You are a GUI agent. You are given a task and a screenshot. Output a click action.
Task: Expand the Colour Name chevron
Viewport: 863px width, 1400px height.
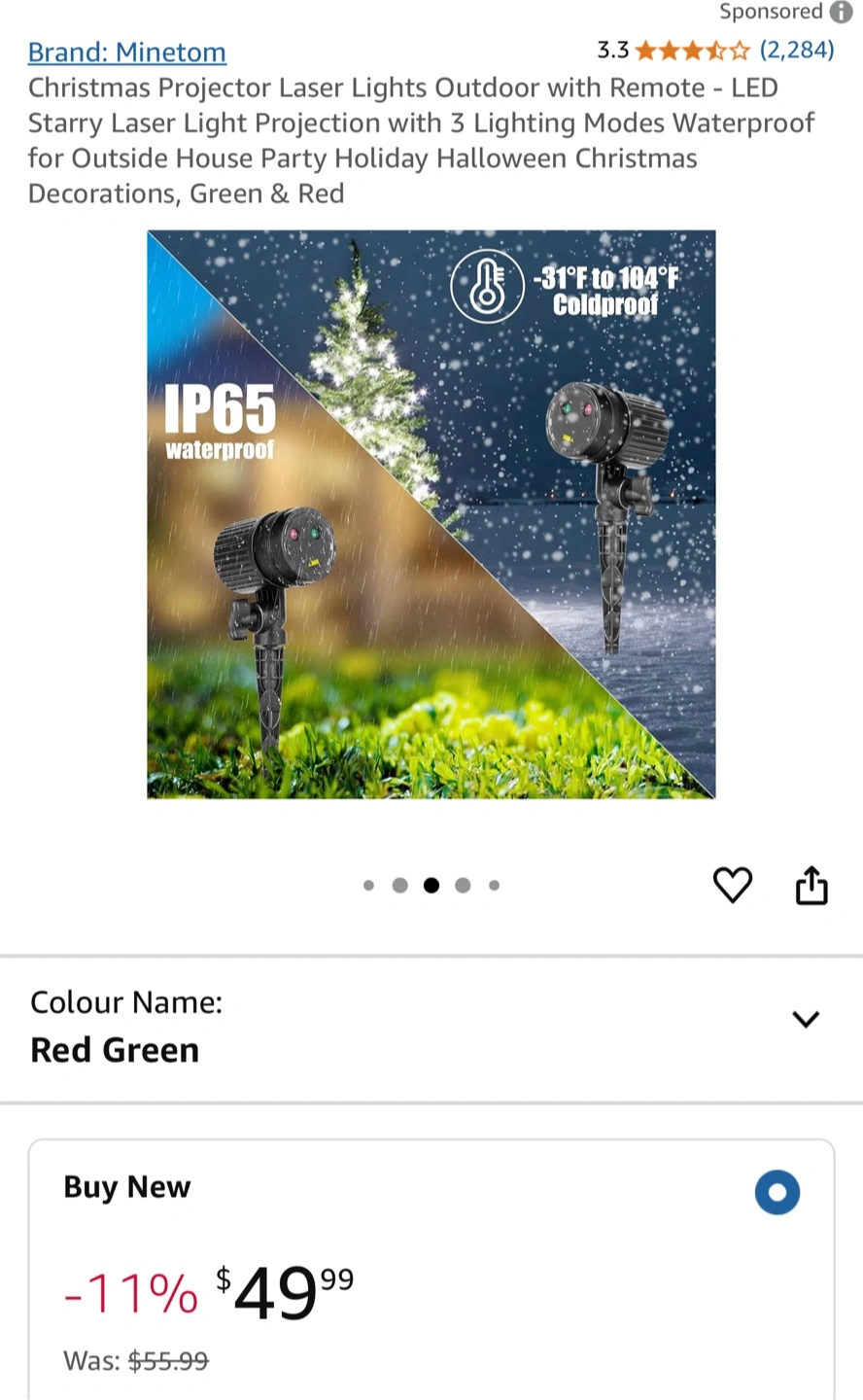806,1019
